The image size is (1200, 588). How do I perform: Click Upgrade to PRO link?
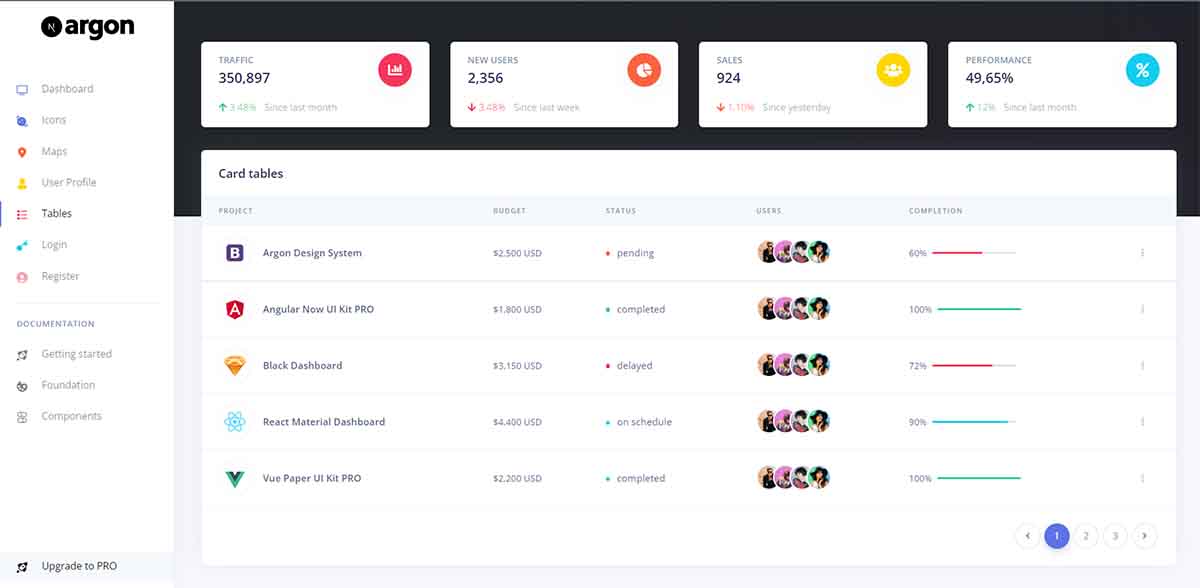[x=79, y=567]
